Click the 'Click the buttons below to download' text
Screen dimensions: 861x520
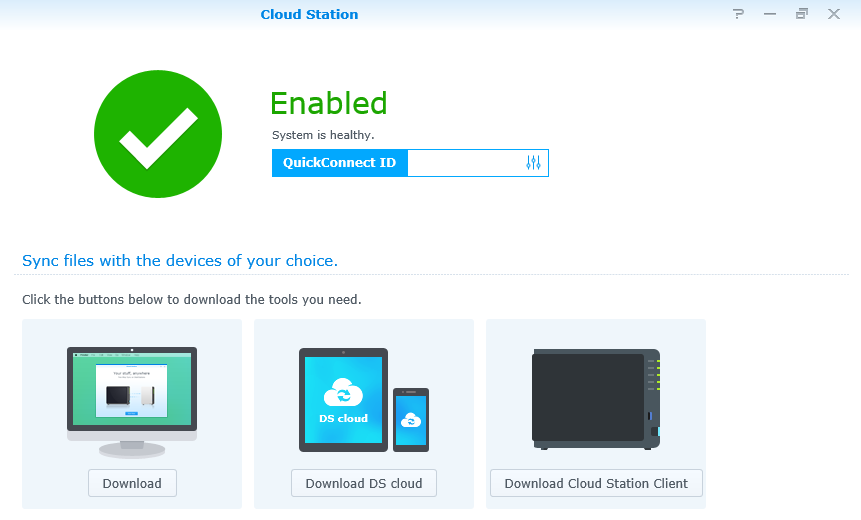192,299
